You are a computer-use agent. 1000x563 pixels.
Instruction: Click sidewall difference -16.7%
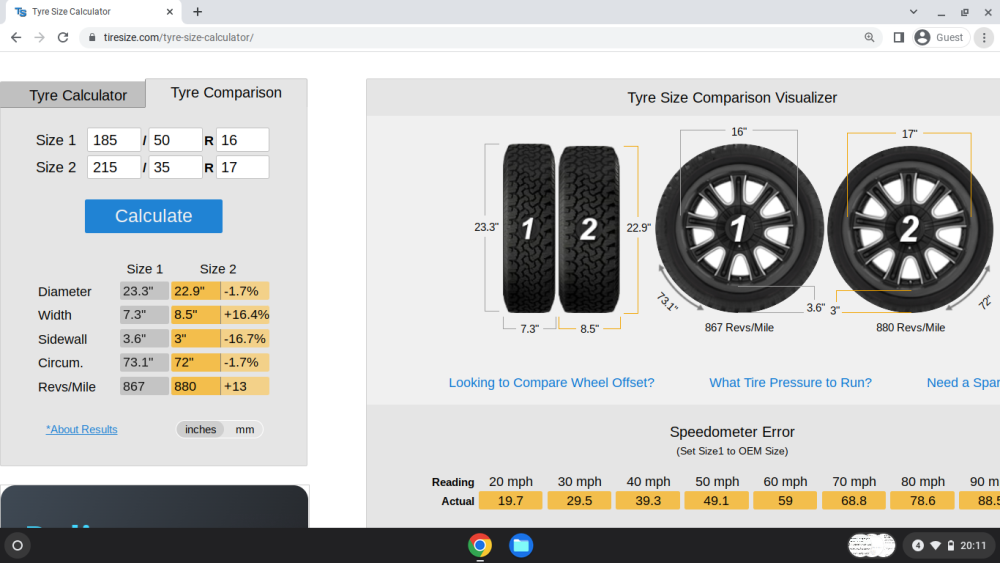click(x=246, y=339)
